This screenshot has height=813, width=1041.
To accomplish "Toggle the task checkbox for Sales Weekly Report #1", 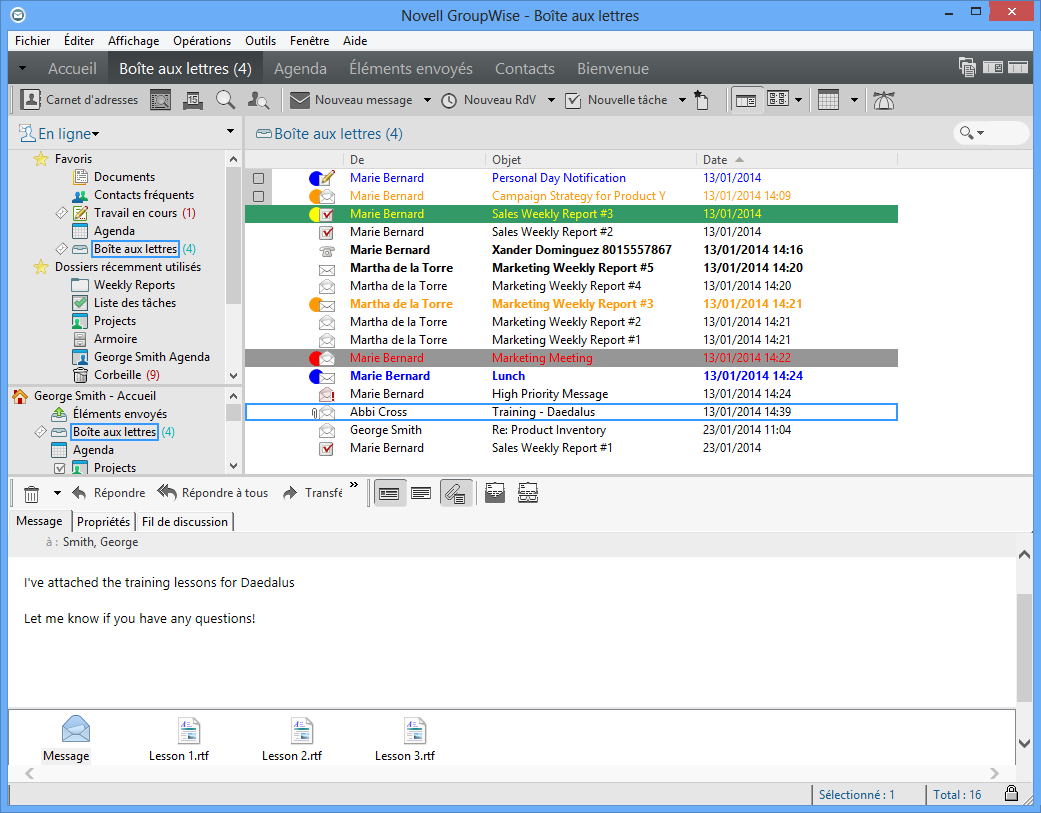I will 327,449.
